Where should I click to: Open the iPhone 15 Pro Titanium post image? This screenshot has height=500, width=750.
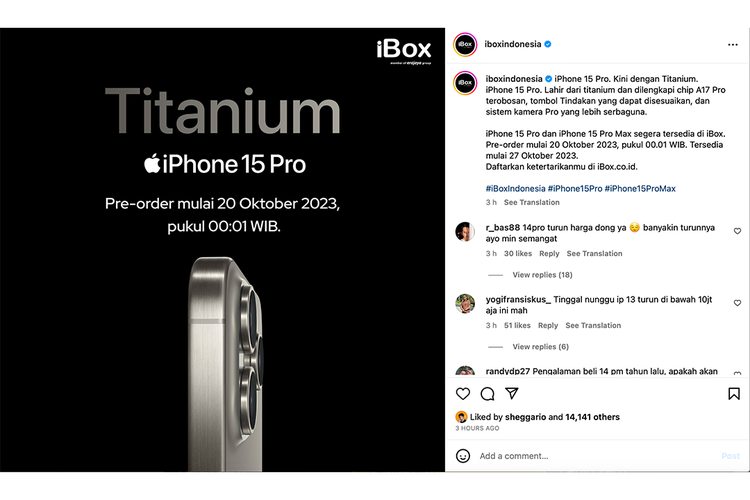pos(222,250)
